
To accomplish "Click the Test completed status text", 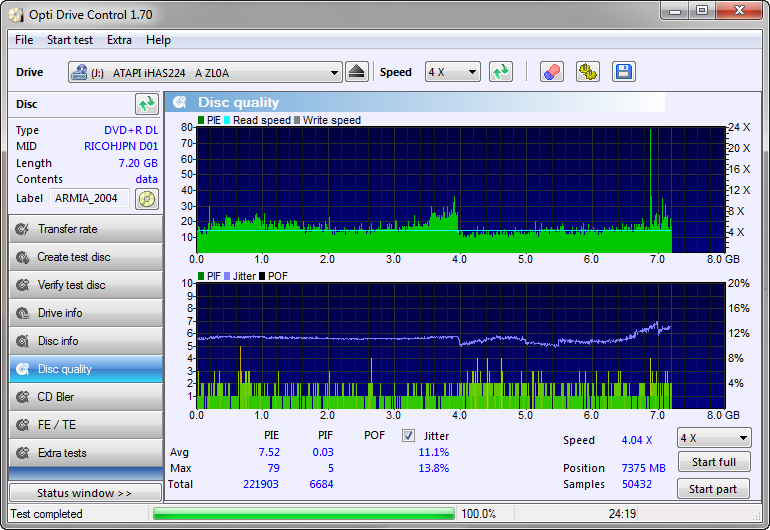I will [x=47, y=514].
